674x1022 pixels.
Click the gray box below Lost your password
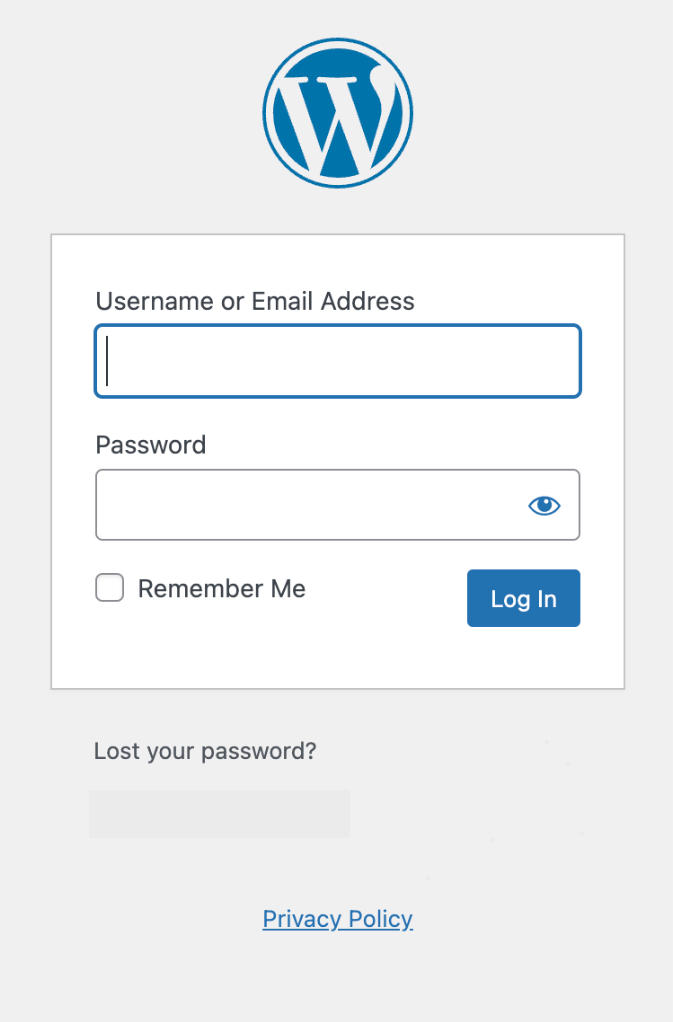click(219, 813)
